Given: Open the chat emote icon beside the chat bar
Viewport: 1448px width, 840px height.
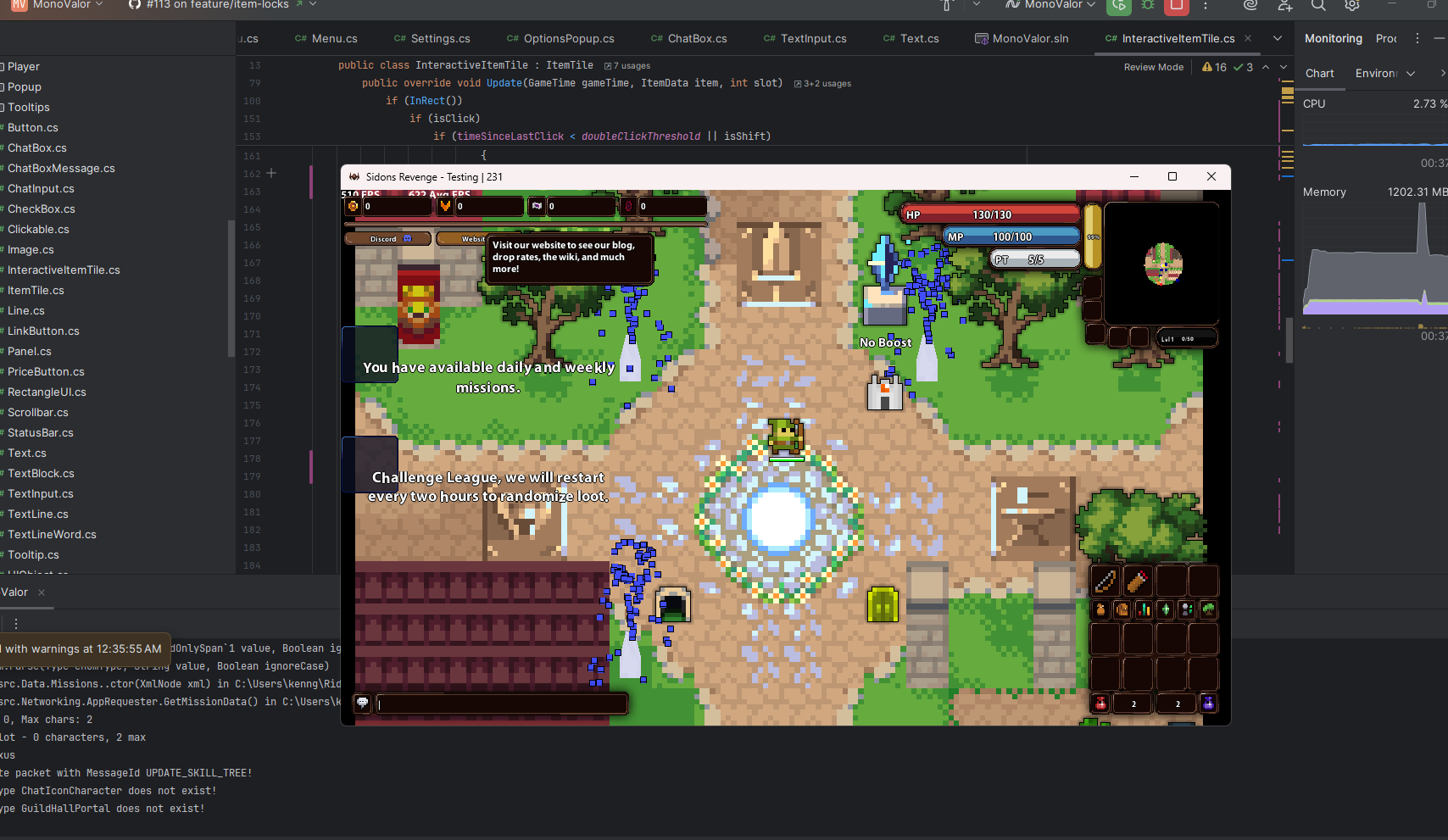Looking at the screenshot, I should click(362, 703).
